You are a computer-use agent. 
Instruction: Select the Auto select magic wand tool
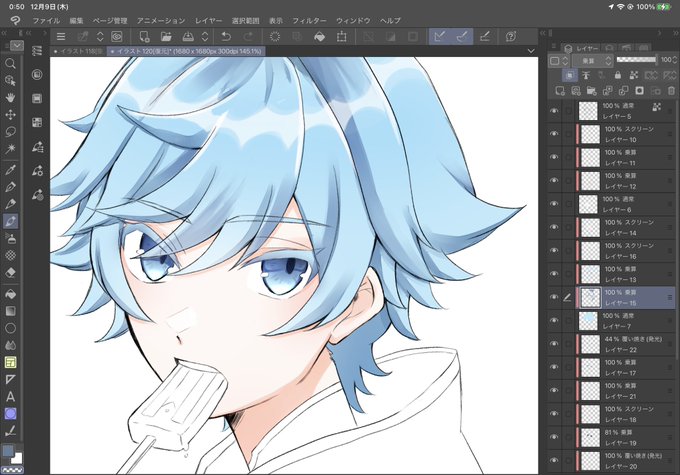pos(10,149)
